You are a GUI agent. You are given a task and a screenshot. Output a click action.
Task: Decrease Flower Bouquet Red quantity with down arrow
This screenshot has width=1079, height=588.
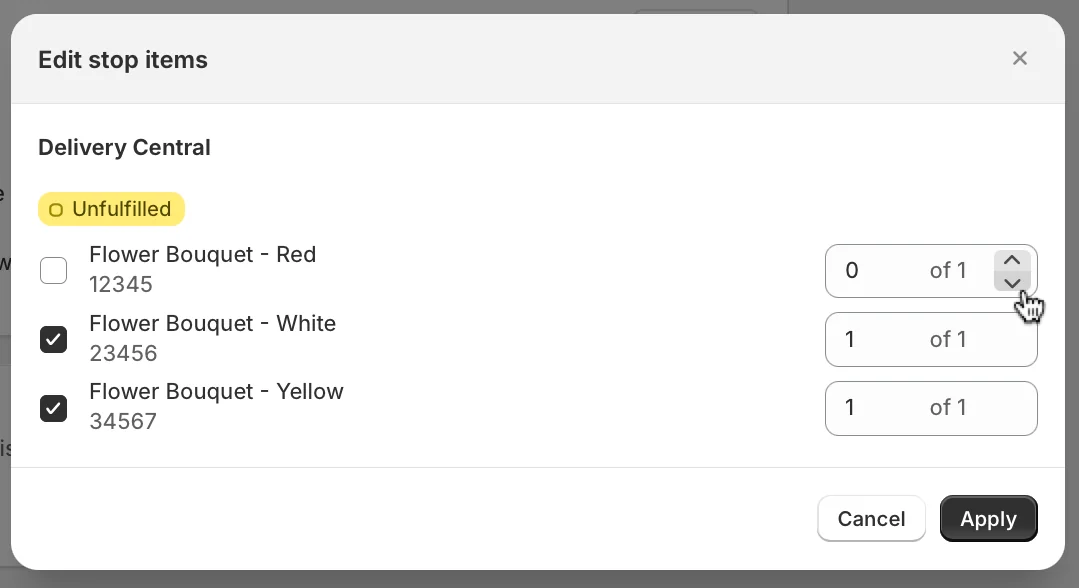[x=1012, y=282]
